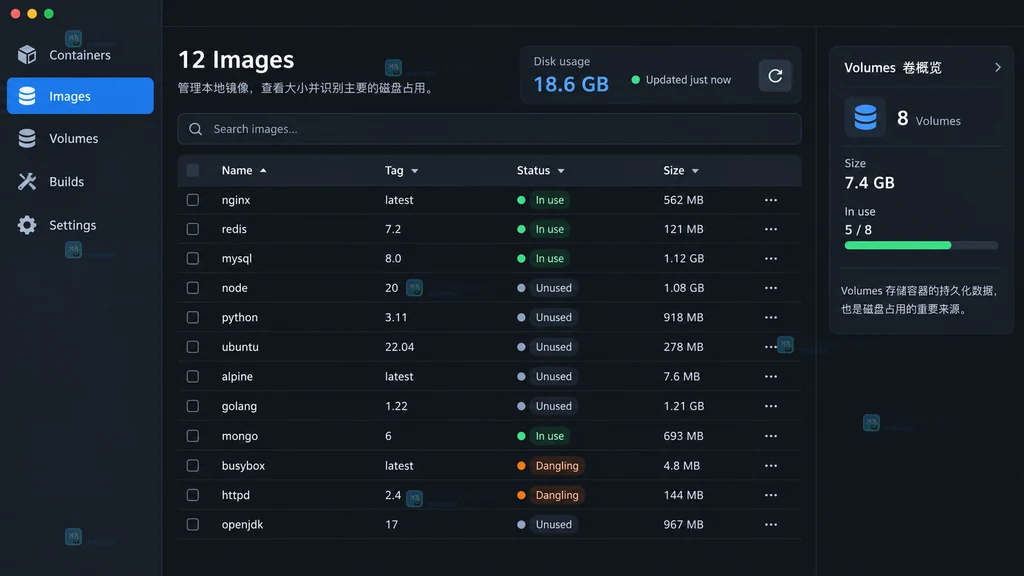The image size is (1024, 576).
Task: Click the 5 / 8 in-use count
Action: (858, 230)
